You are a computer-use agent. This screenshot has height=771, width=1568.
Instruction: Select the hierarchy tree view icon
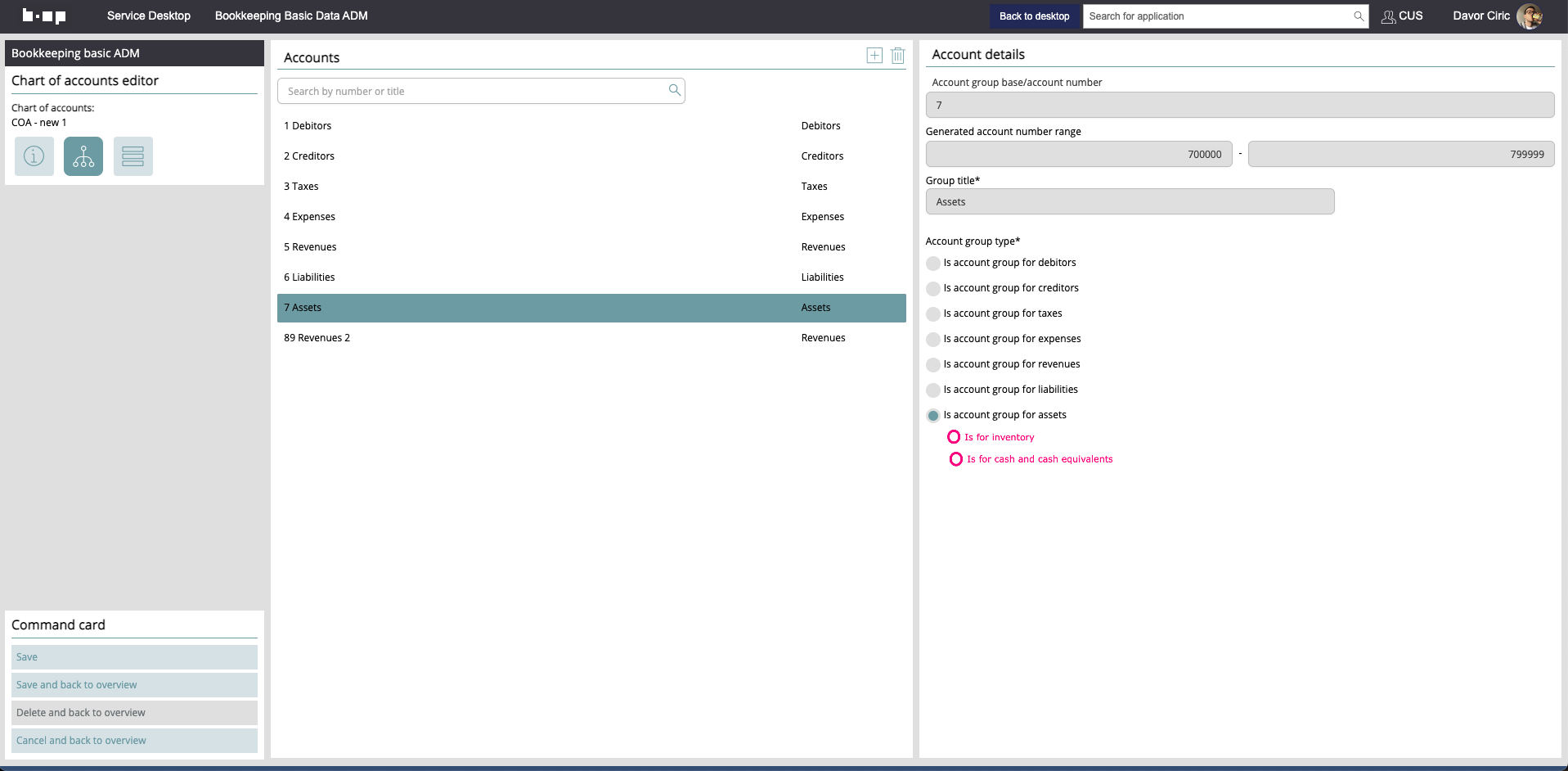pos(83,156)
